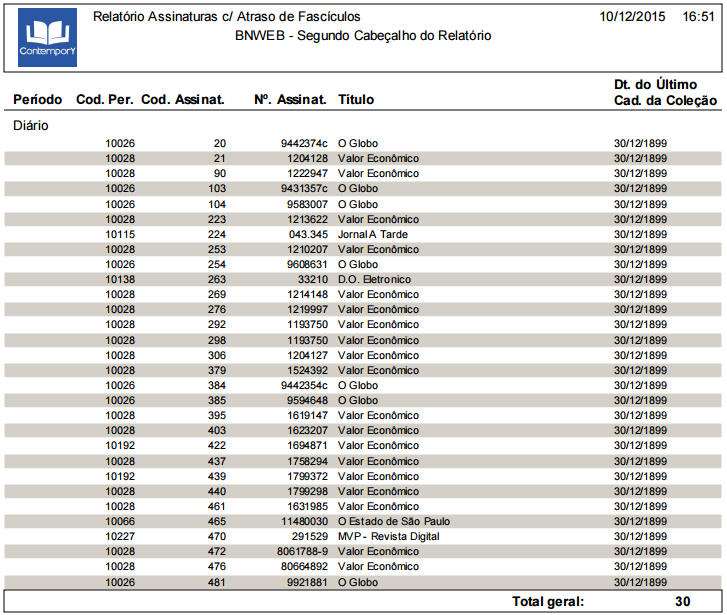Click subscription number 9583007
The width and height of the screenshot is (727, 615).
(x=307, y=204)
